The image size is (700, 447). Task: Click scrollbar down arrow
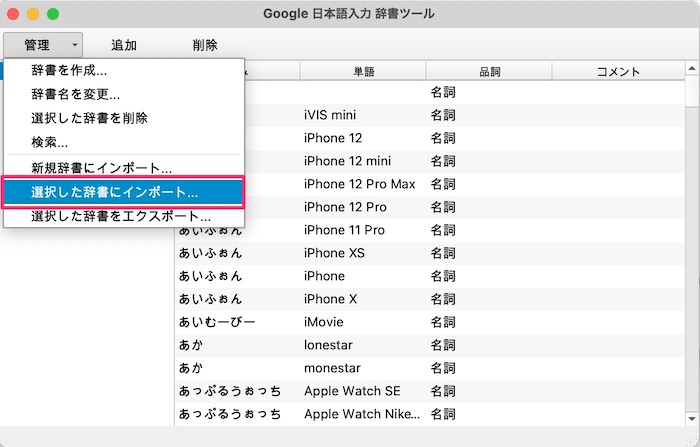coord(692,419)
